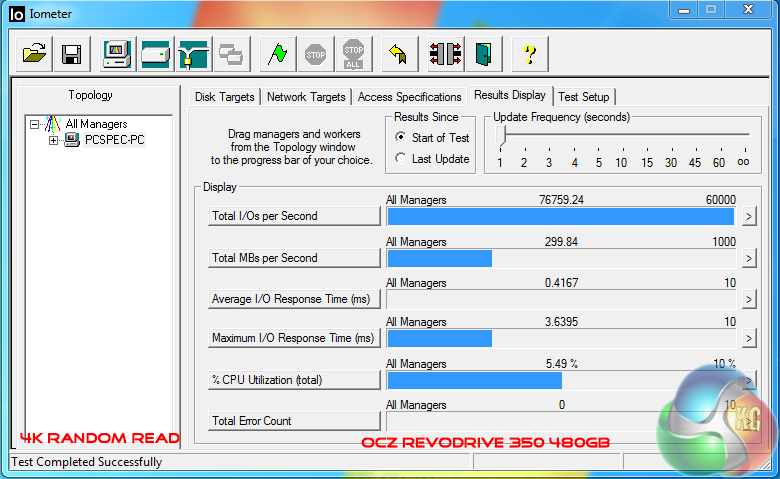Click Average I/O Response Time (ms) button
This screenshot has width=780, height=479.
tap(294, 299)
